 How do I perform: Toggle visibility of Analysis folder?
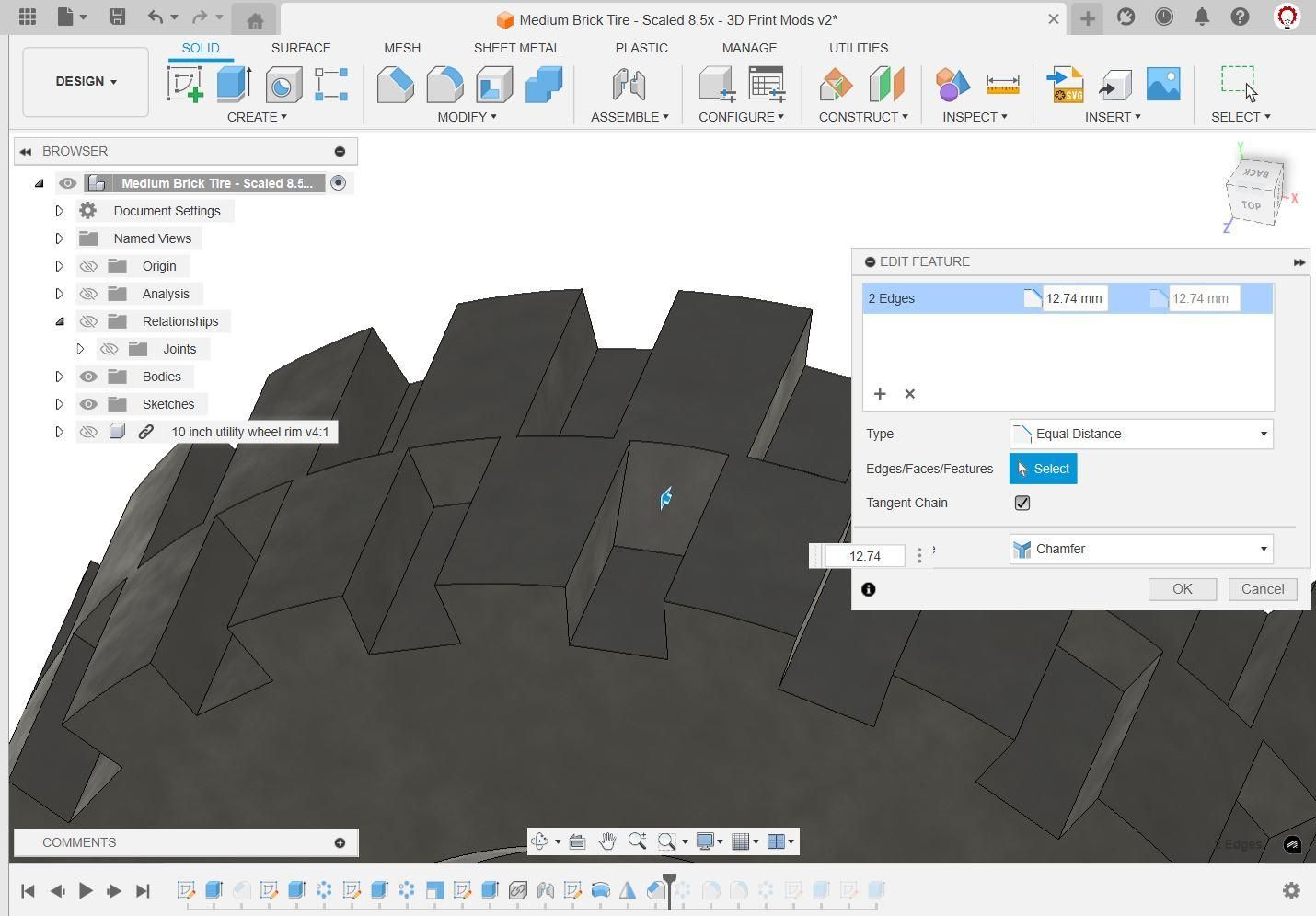click(88, 294)
